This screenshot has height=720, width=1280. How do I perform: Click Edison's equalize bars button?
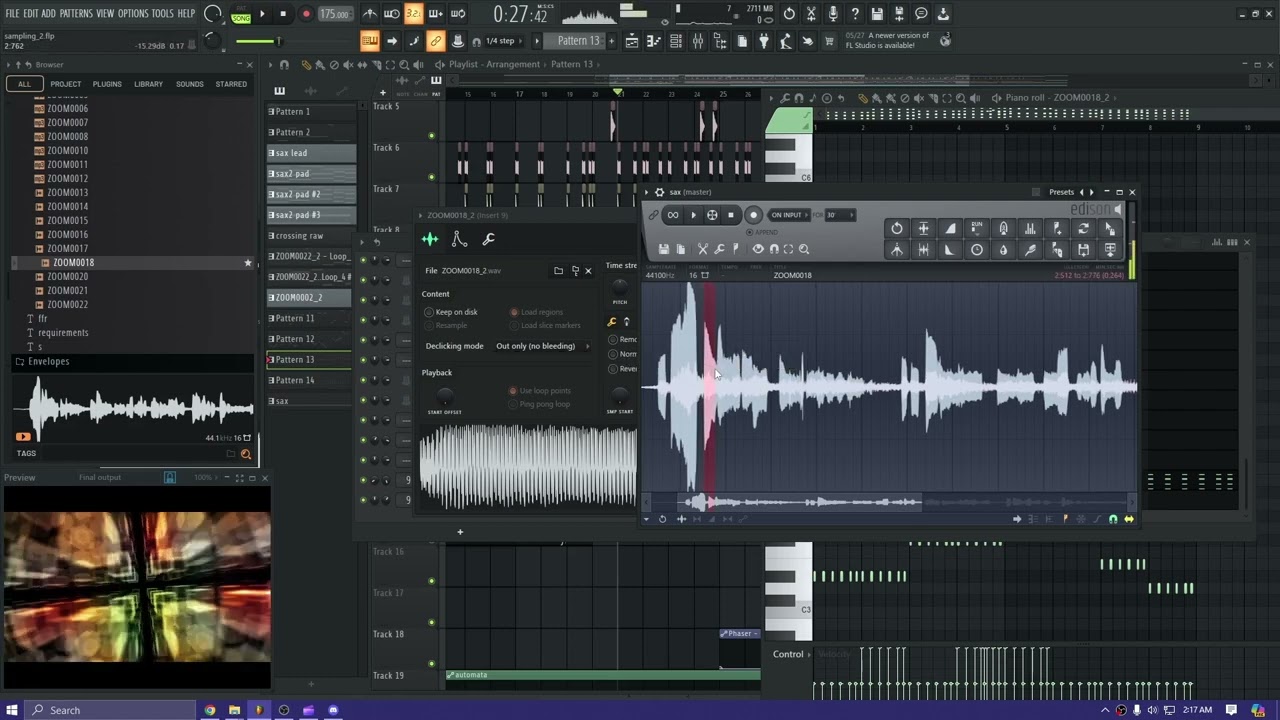pos(1030,229)
